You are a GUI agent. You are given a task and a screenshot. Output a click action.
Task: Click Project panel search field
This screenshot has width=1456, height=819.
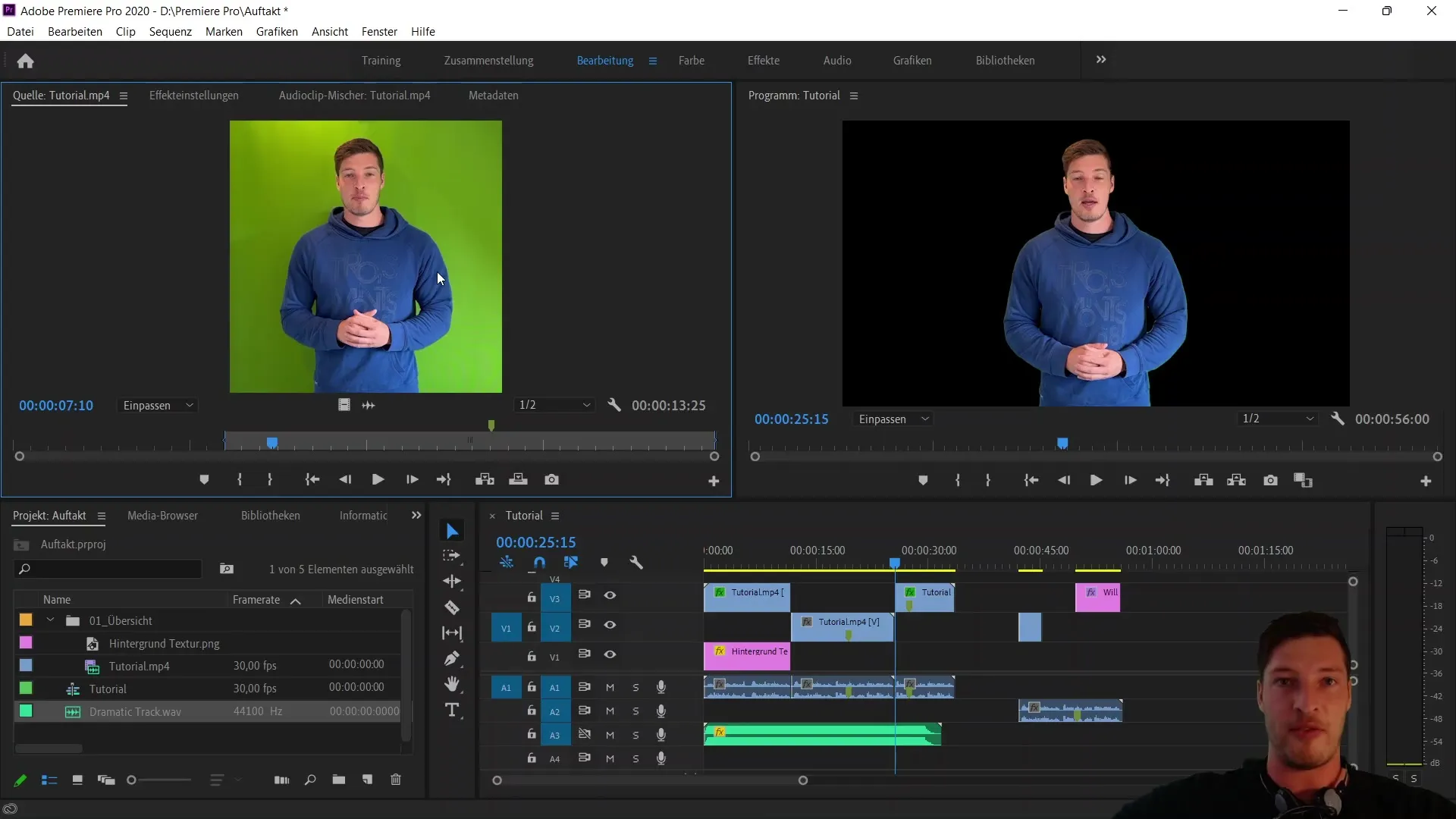tap(108, 569)
